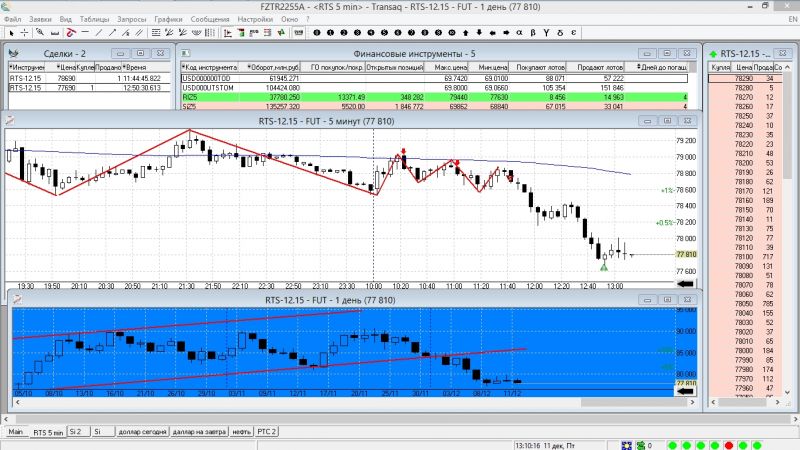Click the red status indicator in status bar

coord(729,445)
